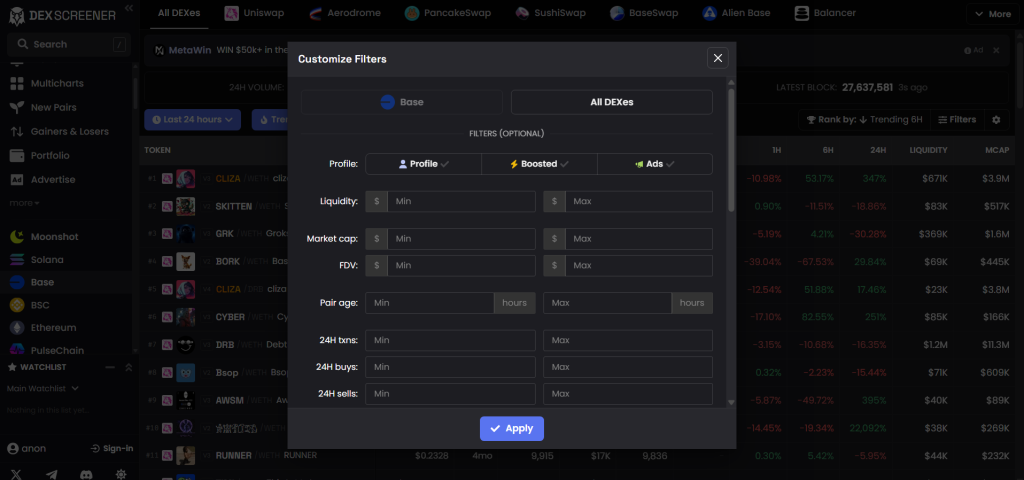Focus the Pair age Min field
Viewport: 1024px width, 480px height.
[x=430, y=303]
